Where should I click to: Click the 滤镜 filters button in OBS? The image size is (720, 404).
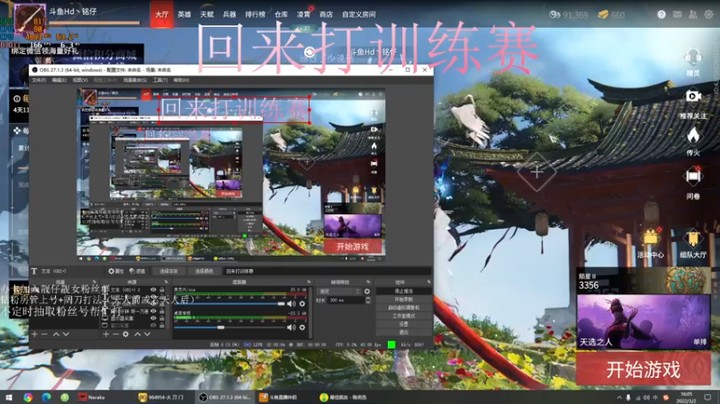tap(137, 271)
